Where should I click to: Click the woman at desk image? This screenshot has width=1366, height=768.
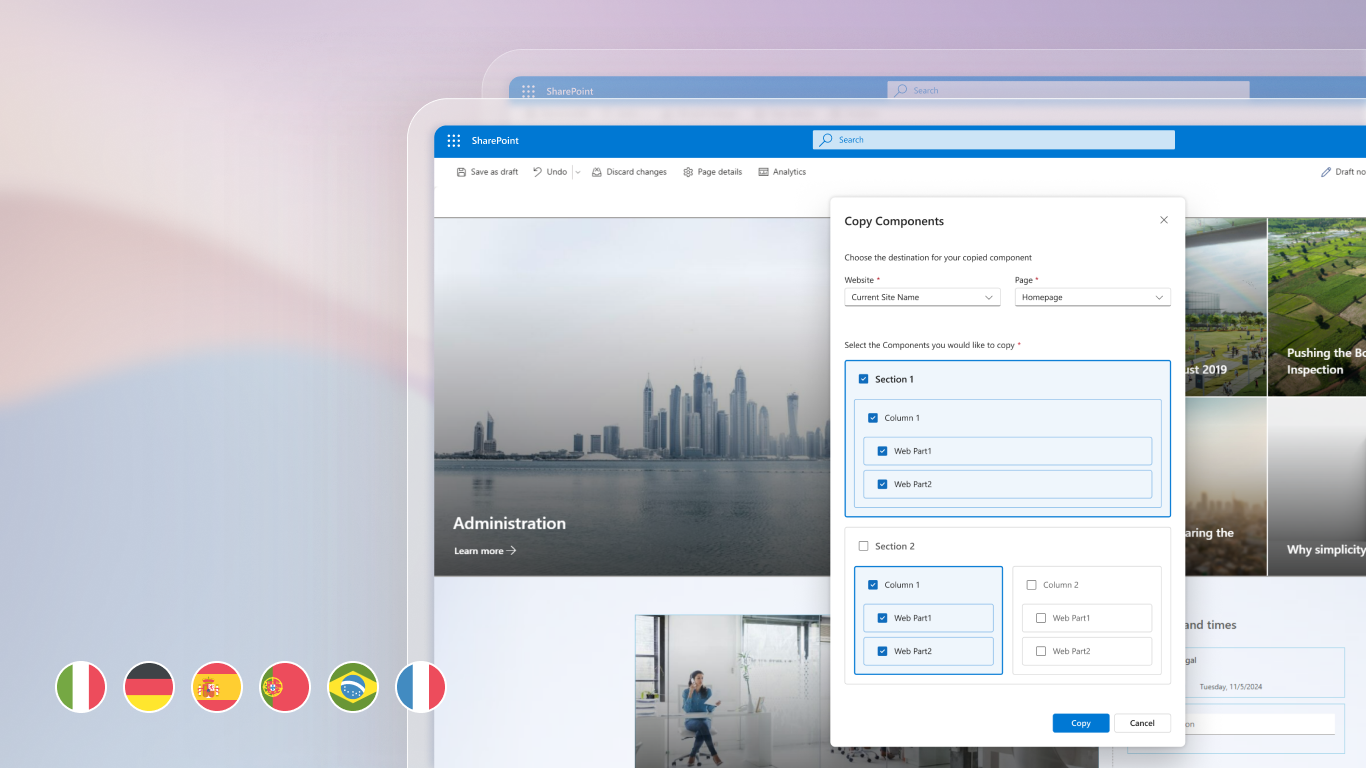point(733,691)
